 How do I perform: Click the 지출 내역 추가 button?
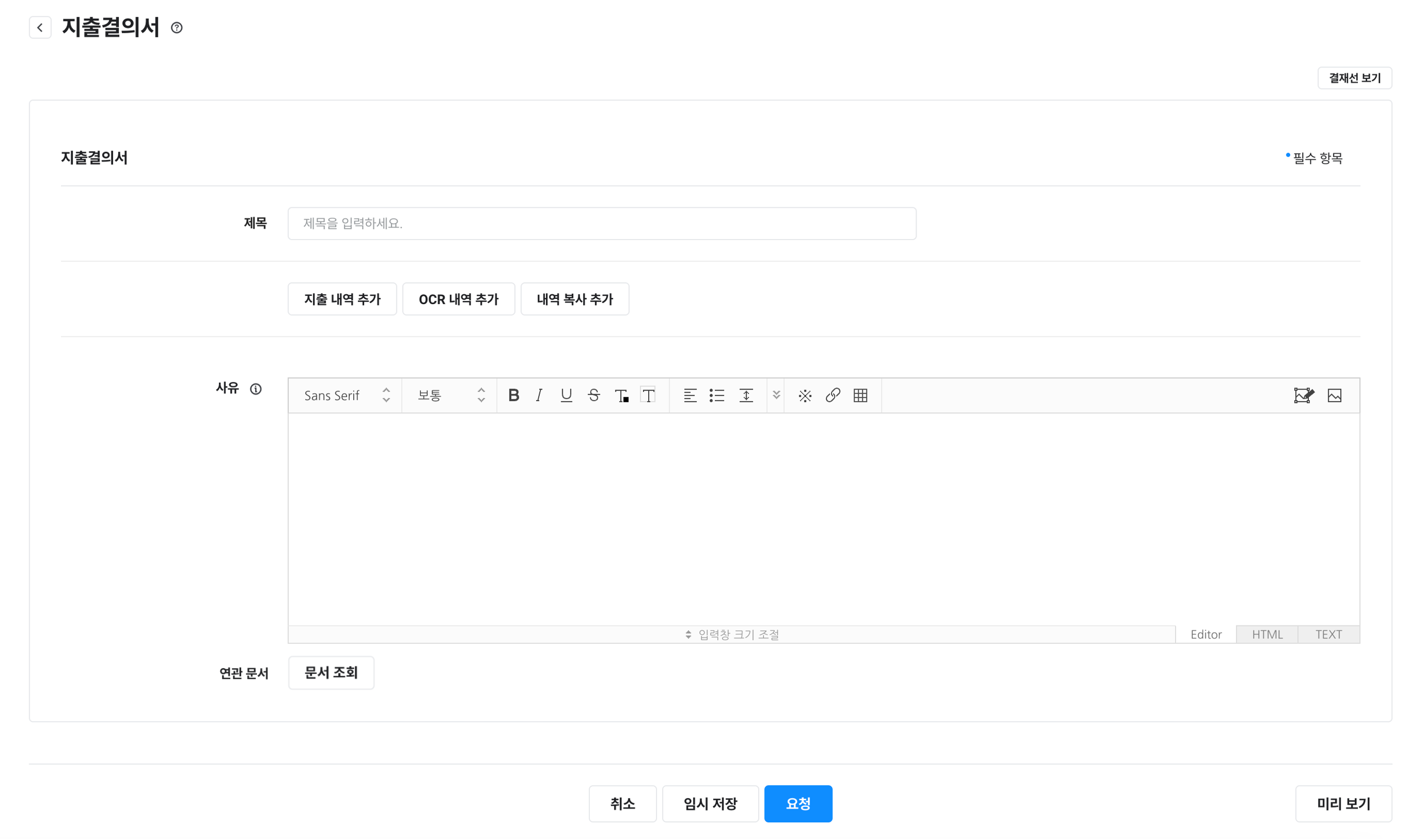(x=342, y=299)
